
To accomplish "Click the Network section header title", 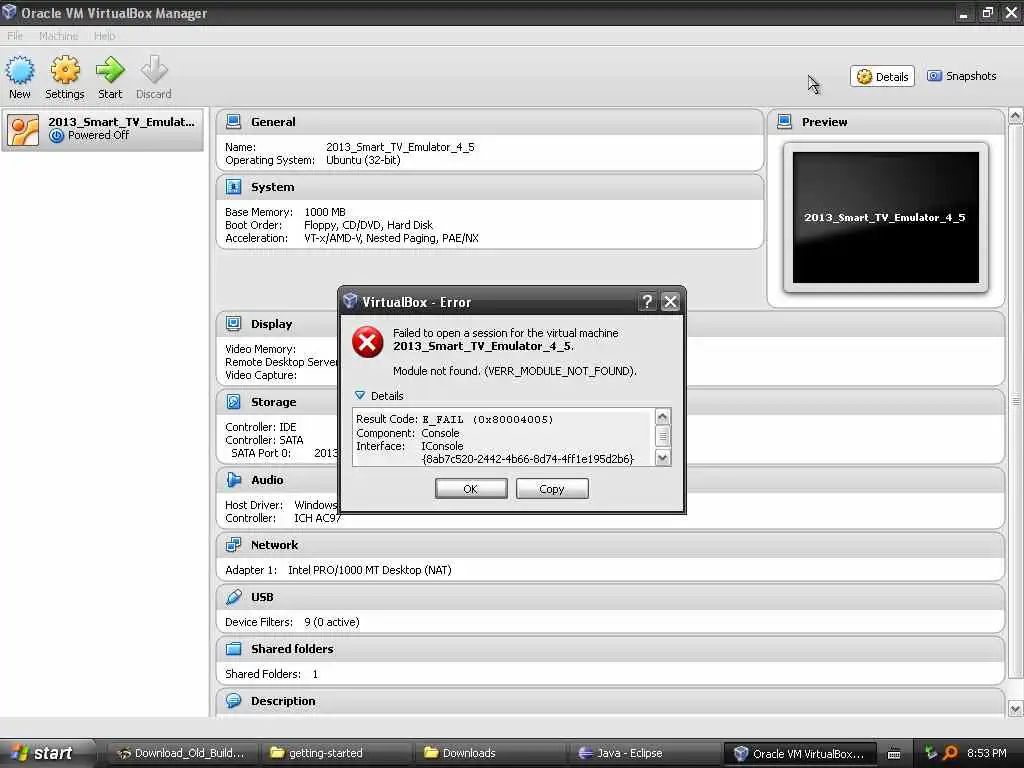I will point(274,545).
